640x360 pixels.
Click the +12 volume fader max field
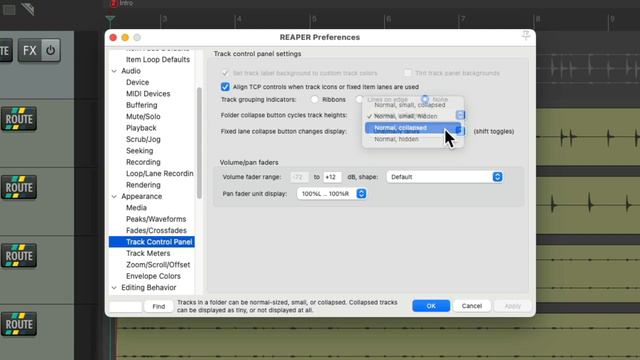coord(332,177)
